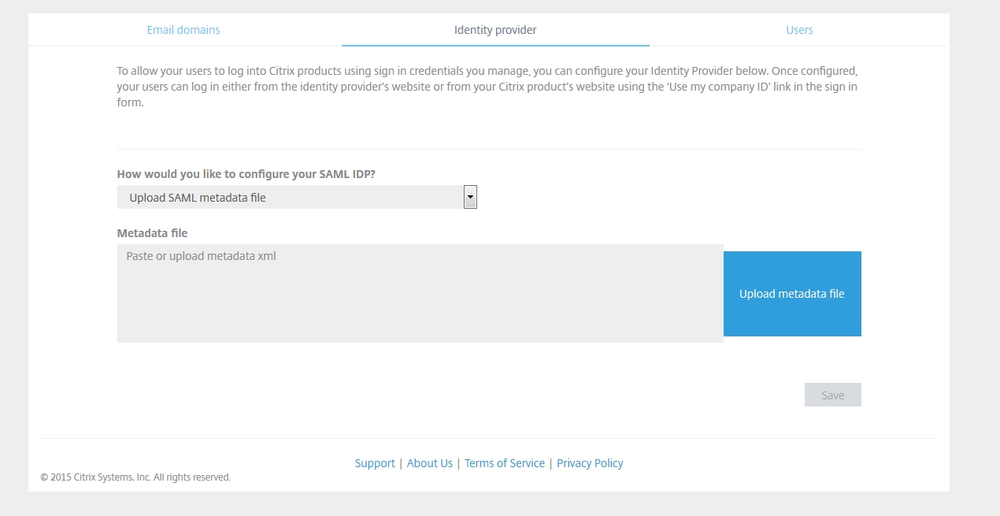Image resolution: width=1000 pixels, height=516 pixels.
Task: Click the 'Metadata file' field label
Action: point(152,233)
